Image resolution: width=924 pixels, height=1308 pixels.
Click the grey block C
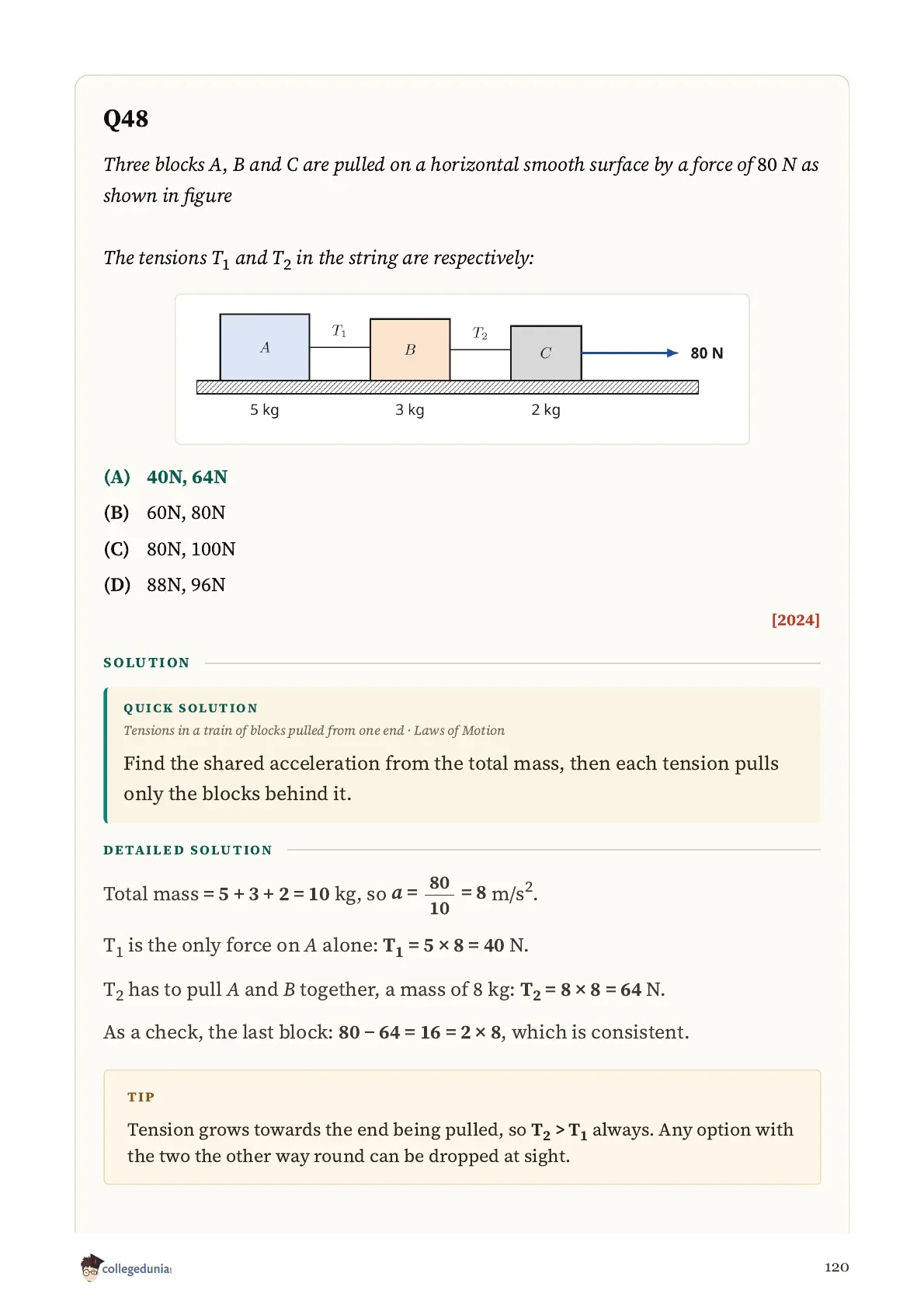pyautogui.click(x=546, y=353)
